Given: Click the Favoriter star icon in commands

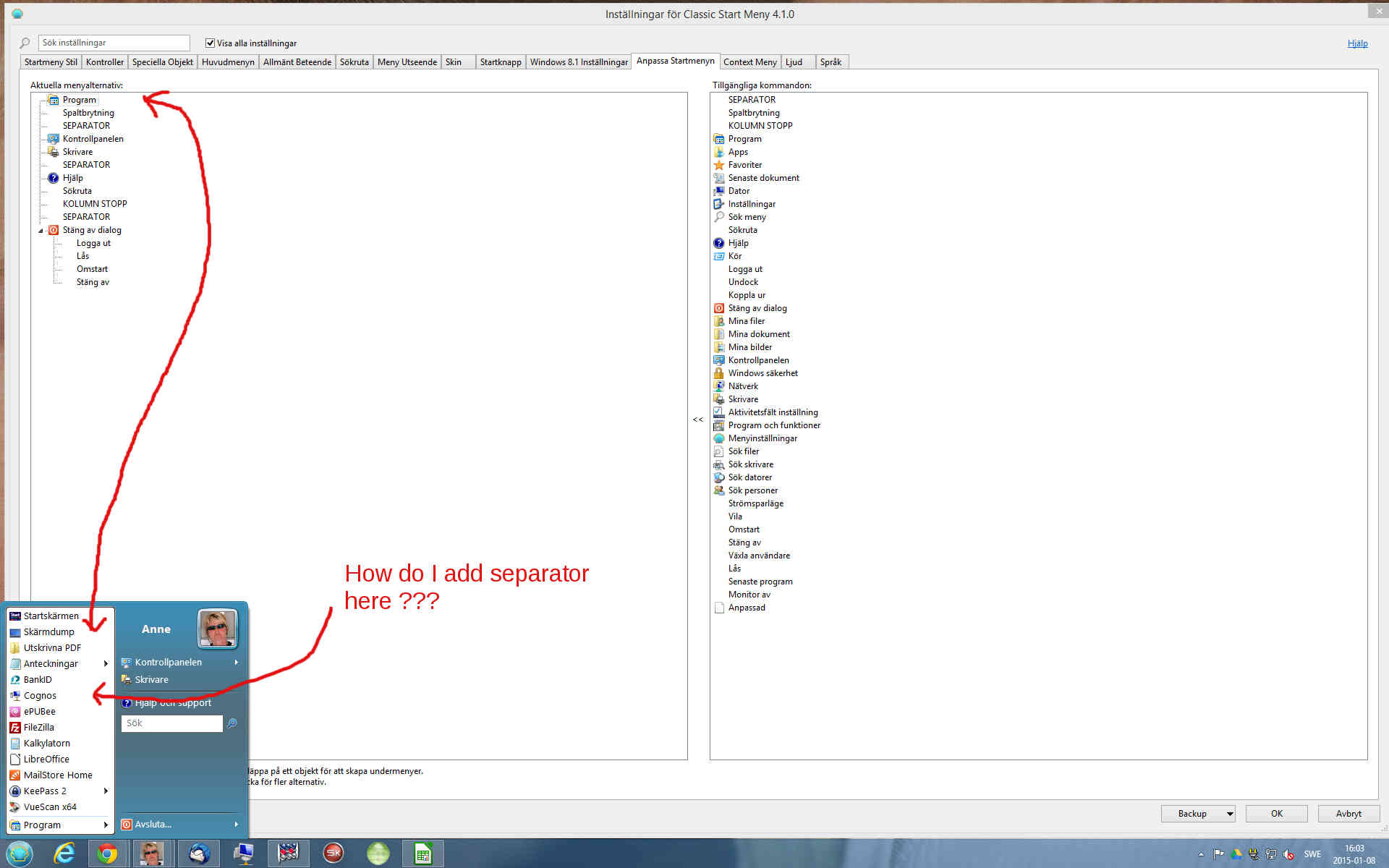Looking at the screenshot, I should (718, 165).
